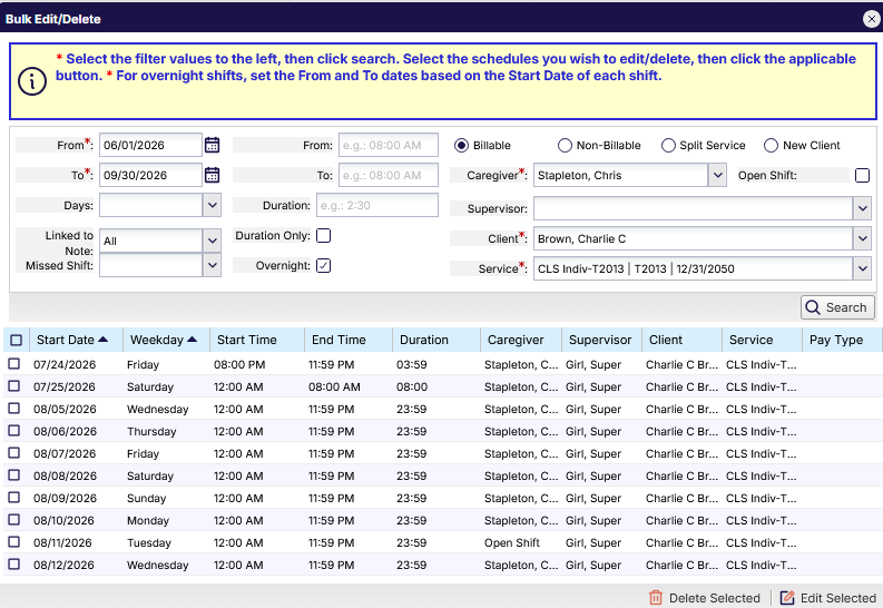The height and width of the screenshot is (608, 883).
Task: Open calendar picker for To date
Action: coord(212,175)
